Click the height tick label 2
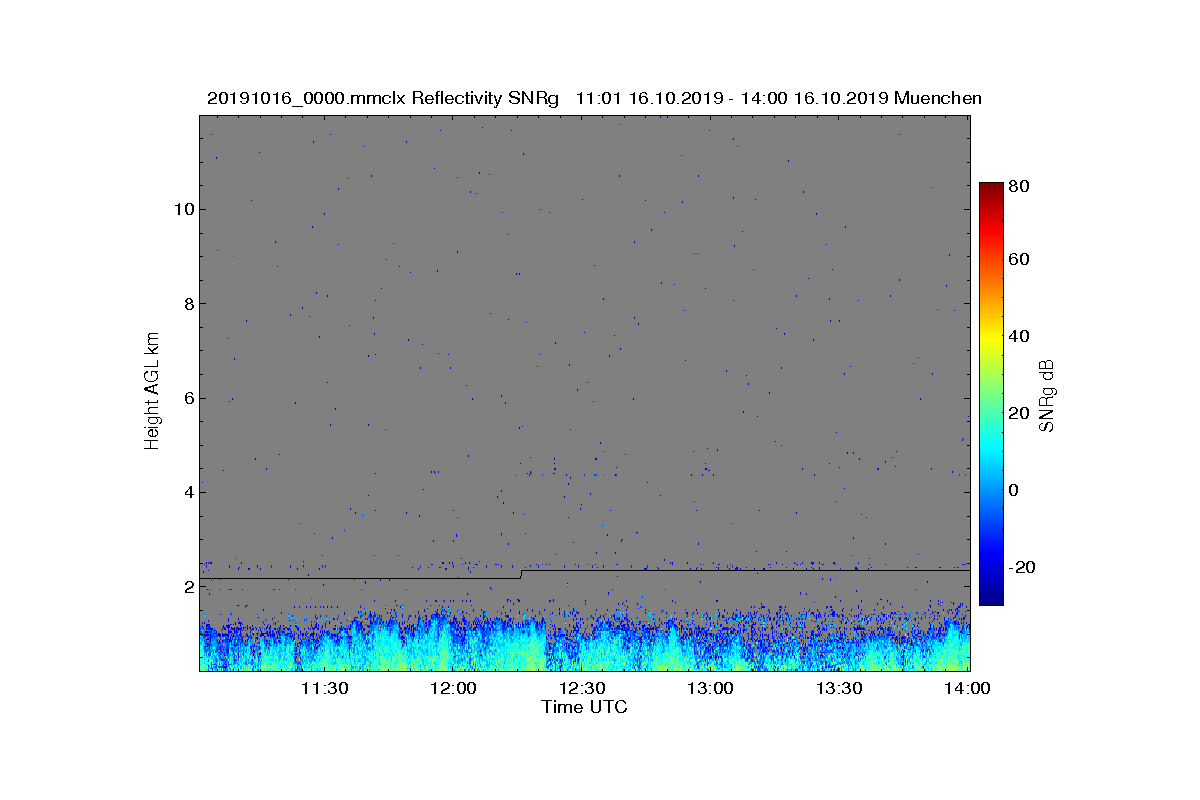 [188, 587]
